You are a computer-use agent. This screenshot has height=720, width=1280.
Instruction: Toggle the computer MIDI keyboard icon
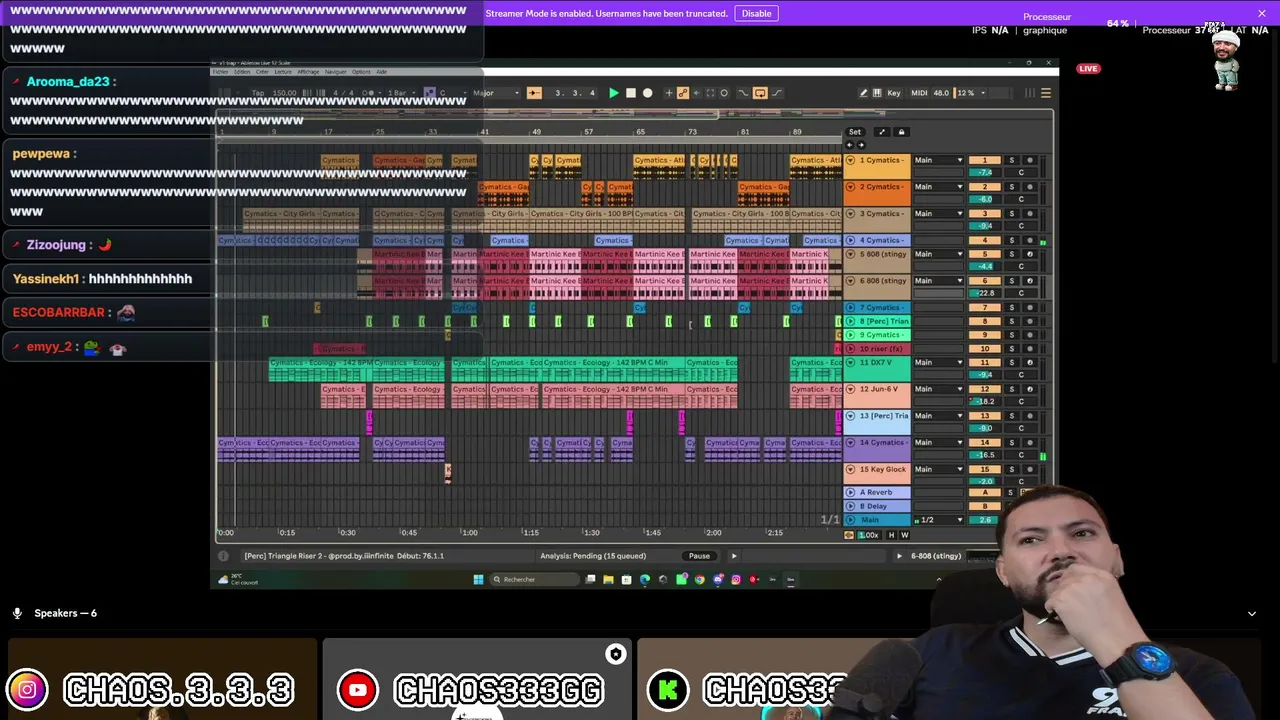click(x=877, y=93)
